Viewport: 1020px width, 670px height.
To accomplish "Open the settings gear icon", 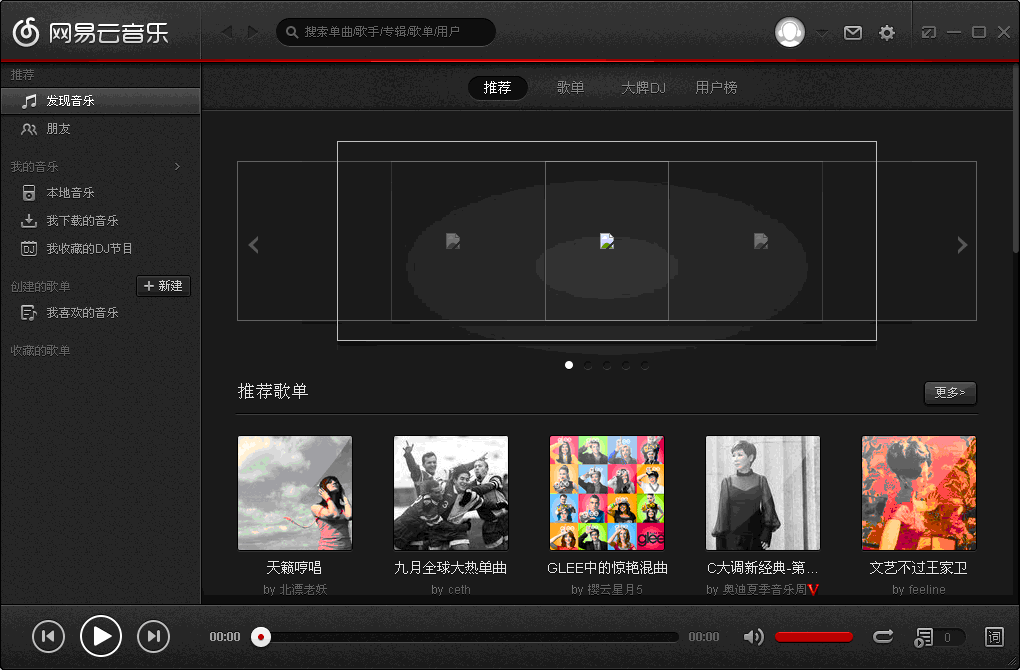I will 887,33.
